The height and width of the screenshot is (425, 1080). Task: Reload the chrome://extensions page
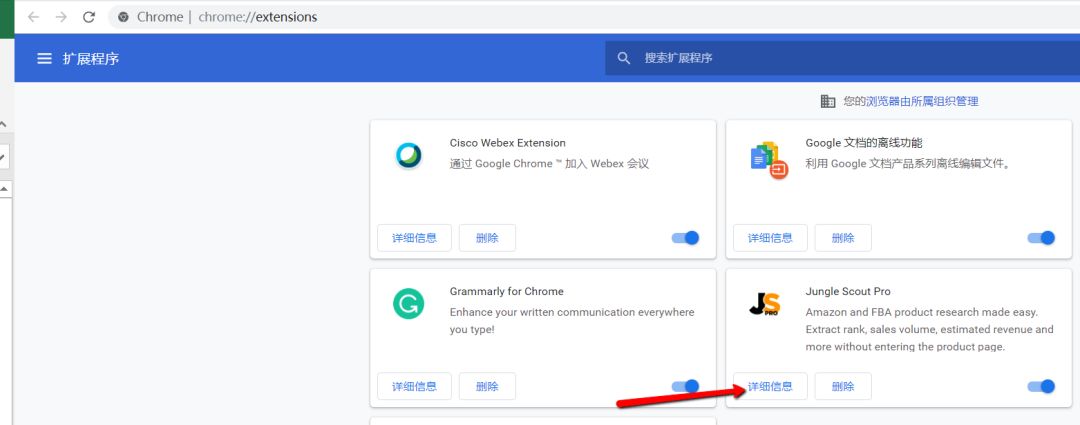coord(89,17)
